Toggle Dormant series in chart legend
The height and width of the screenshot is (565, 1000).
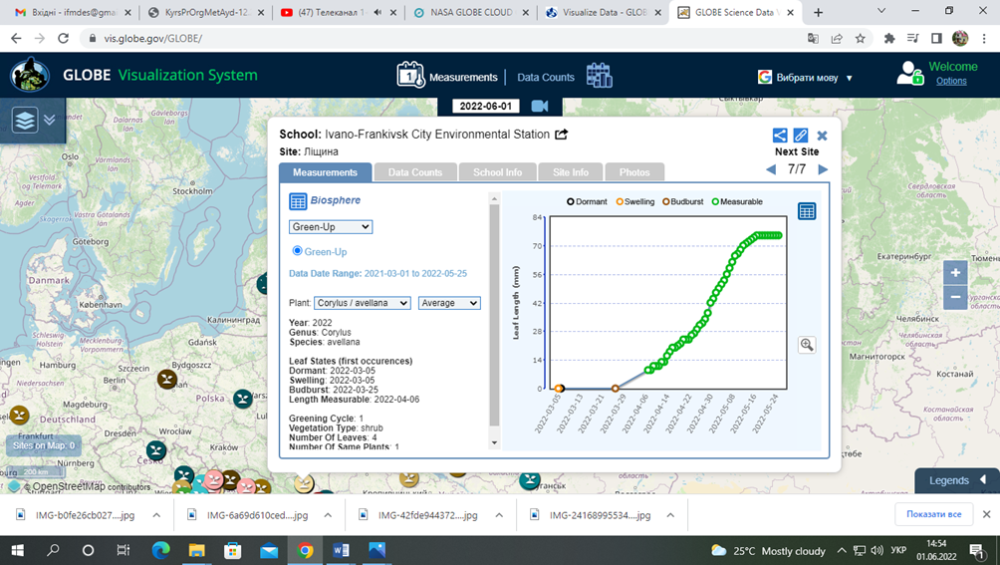coord(571,202)
